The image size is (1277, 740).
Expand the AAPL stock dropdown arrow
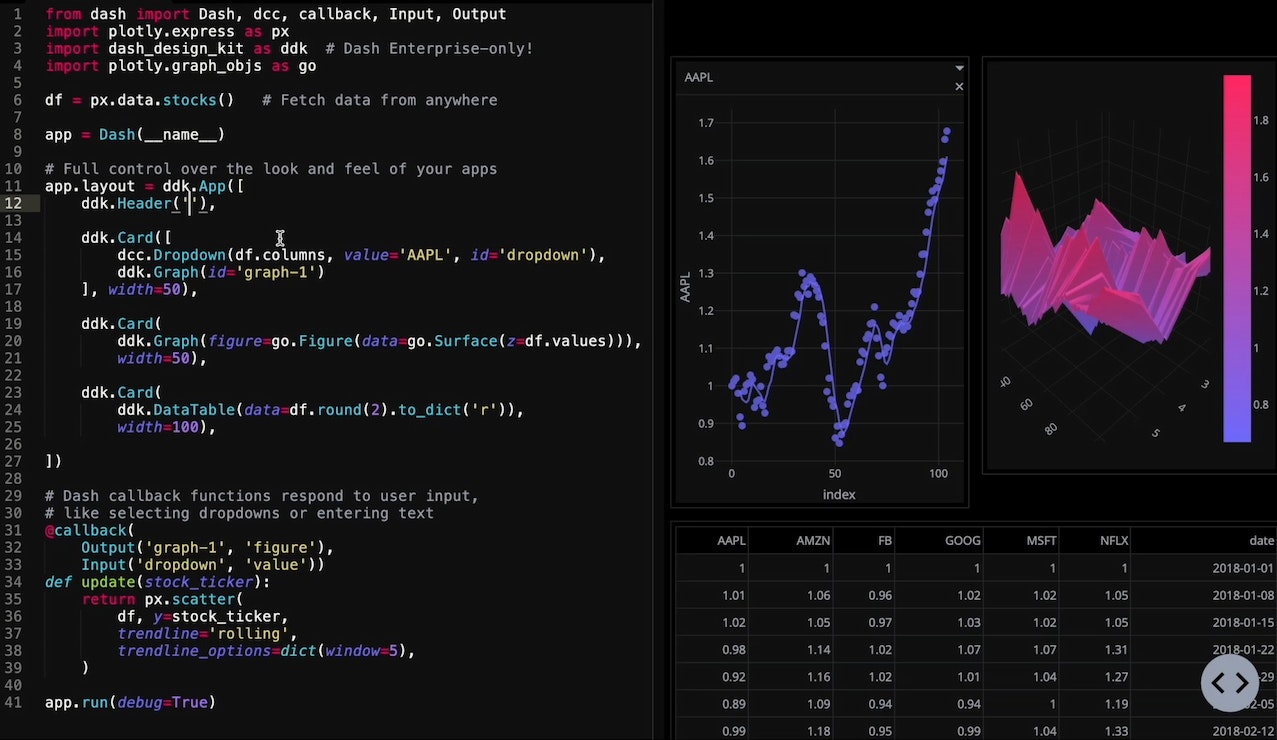(959, 68)
